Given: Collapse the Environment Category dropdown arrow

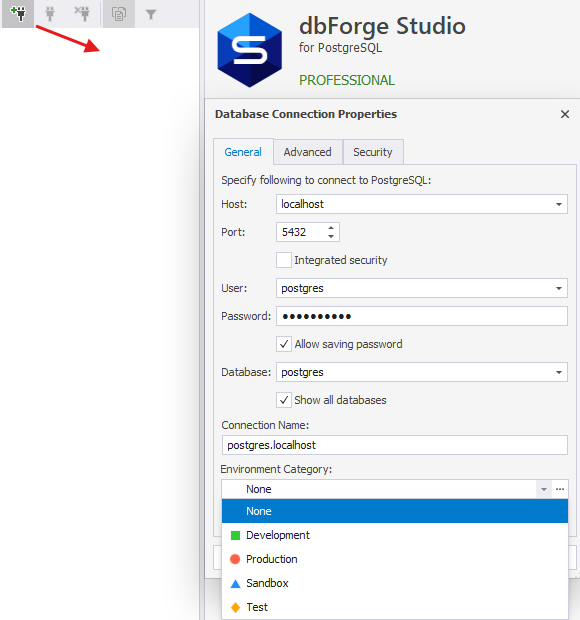Looking at the screenshot, I should (544, 489).
